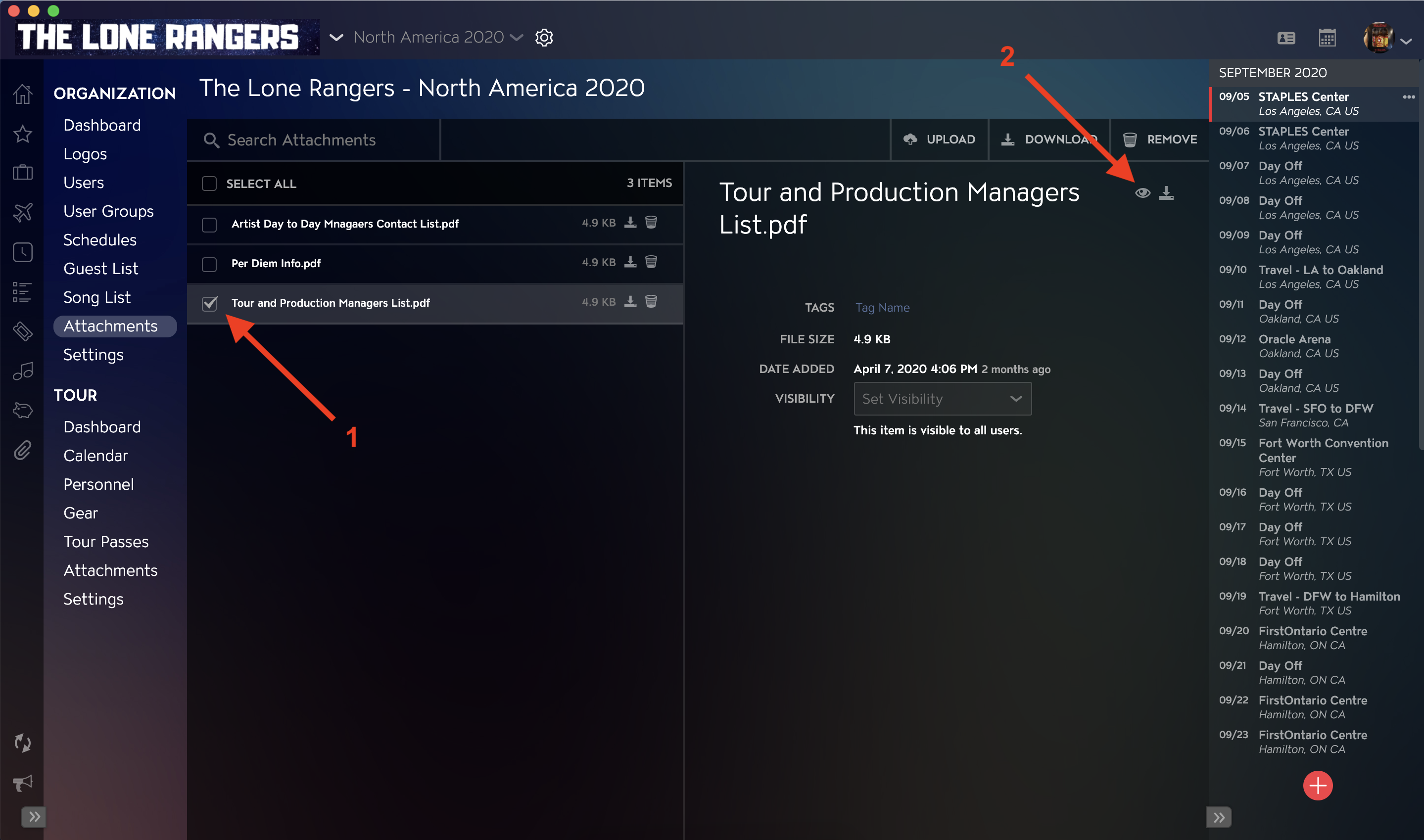Open the ticket icon in left rail
Viewport: 1424px width, 840px height.
click(x=23, y=331)
